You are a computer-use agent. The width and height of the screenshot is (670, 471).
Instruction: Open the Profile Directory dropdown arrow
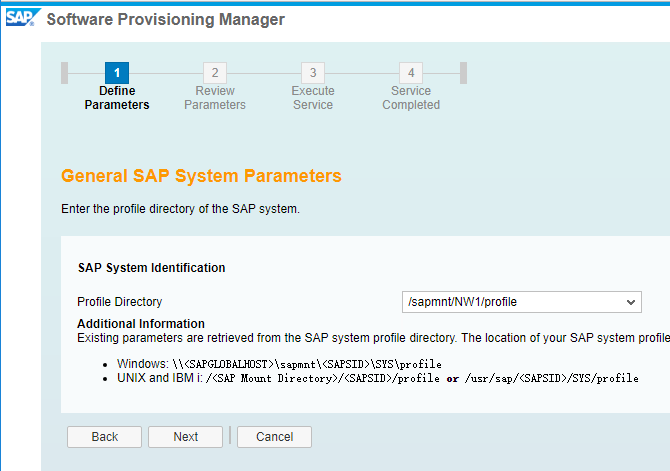[x=630, y=302]
